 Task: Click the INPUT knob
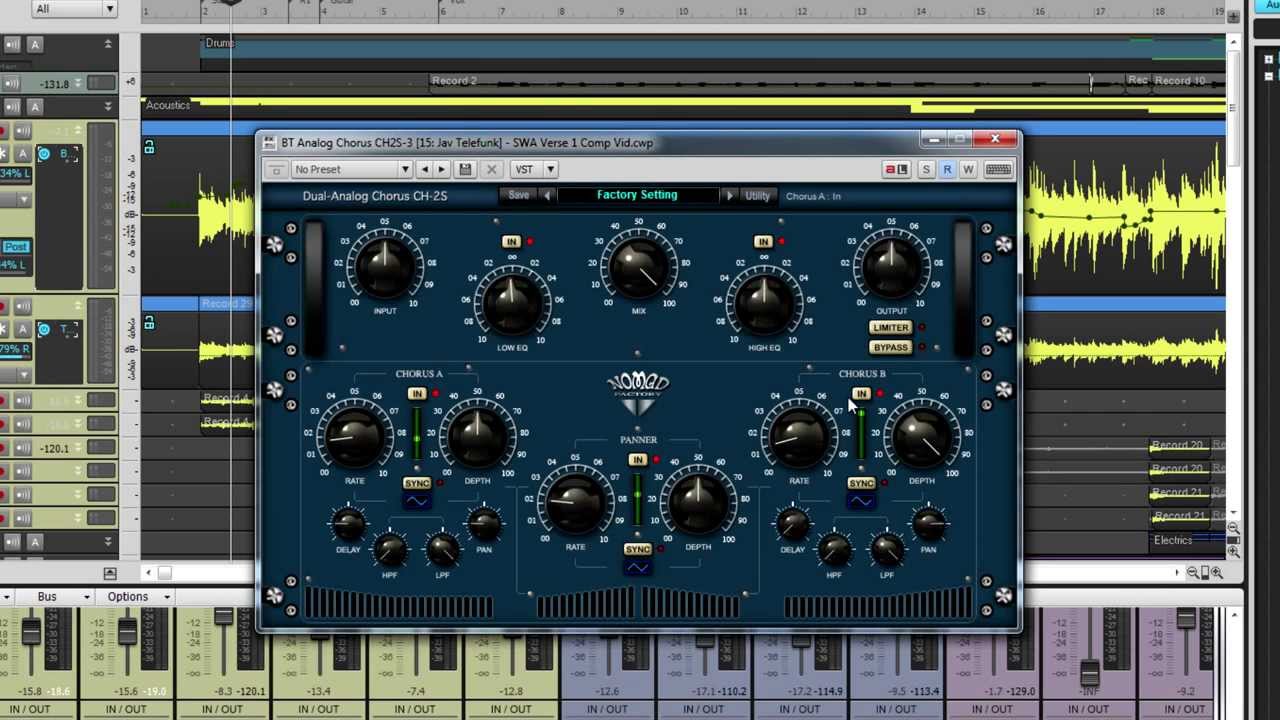click(x=385, y=268)
